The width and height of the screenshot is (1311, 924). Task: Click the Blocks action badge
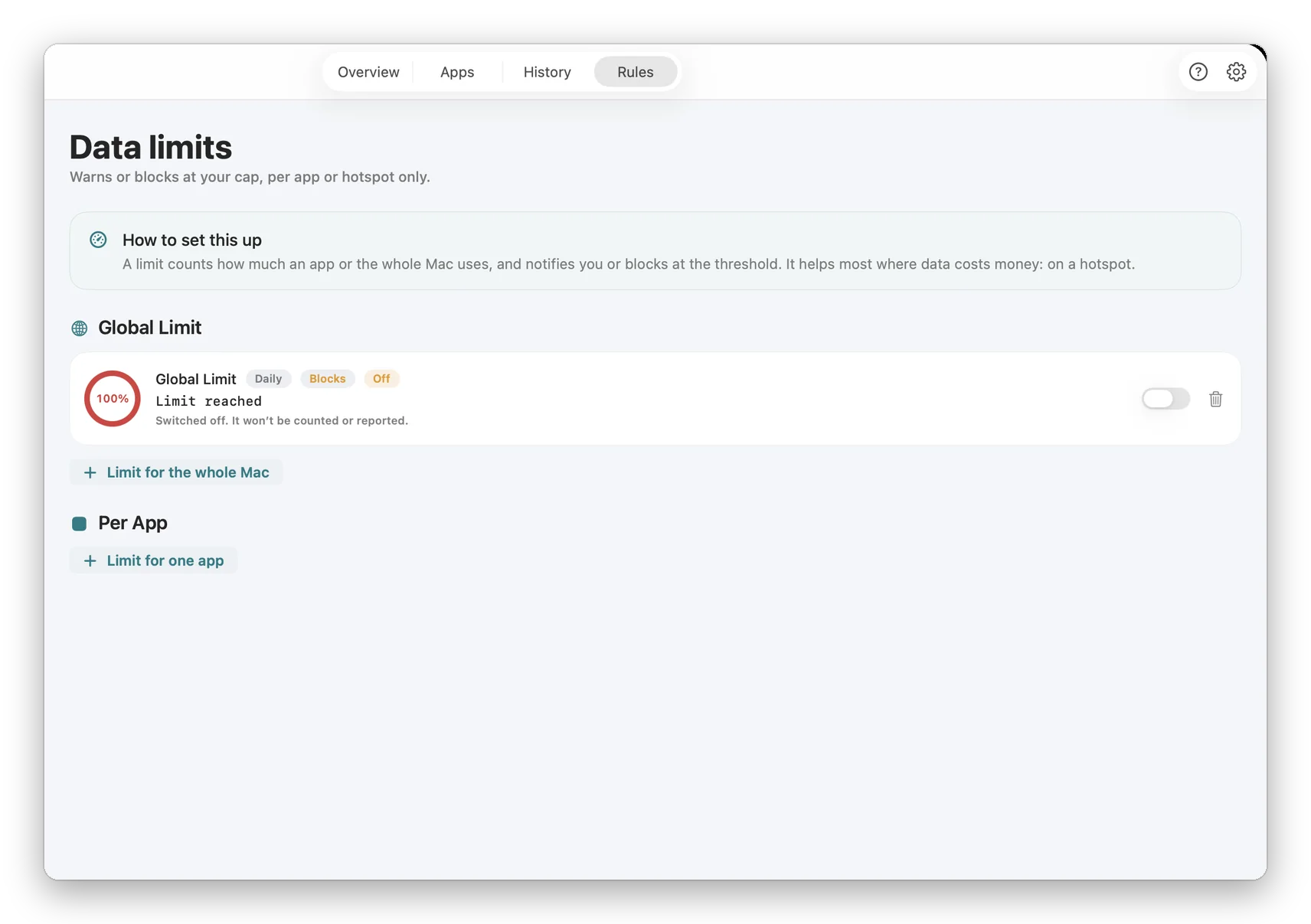pyautogui.click(x=327, y=379)
